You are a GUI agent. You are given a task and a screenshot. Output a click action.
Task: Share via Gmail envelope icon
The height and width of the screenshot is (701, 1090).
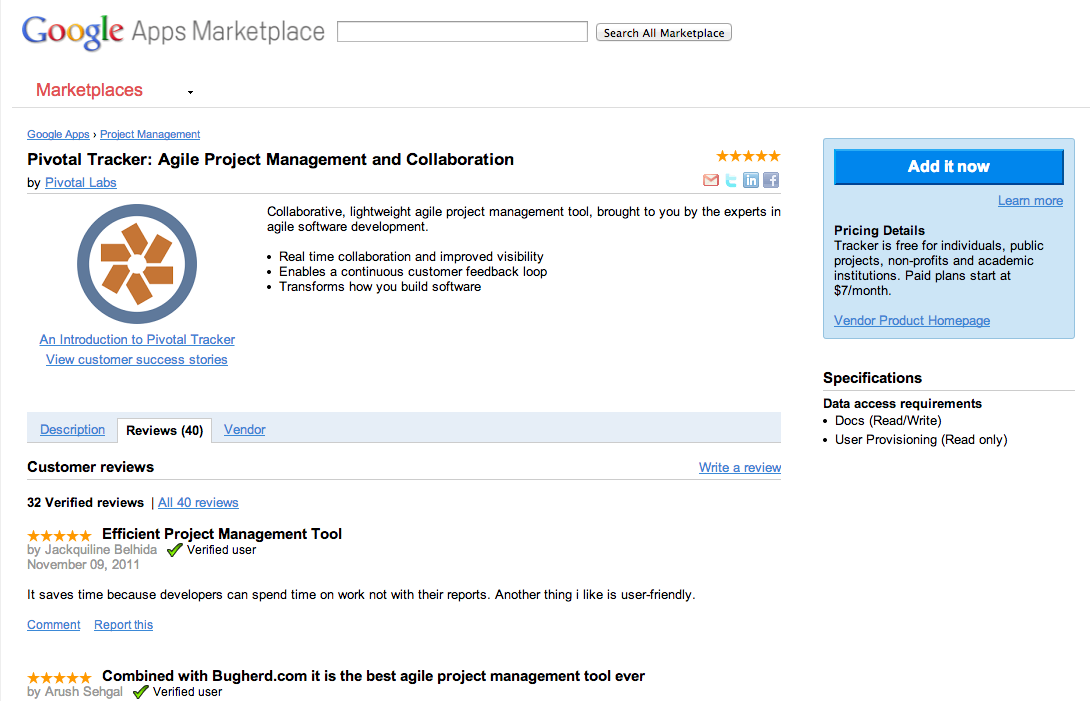710,181
